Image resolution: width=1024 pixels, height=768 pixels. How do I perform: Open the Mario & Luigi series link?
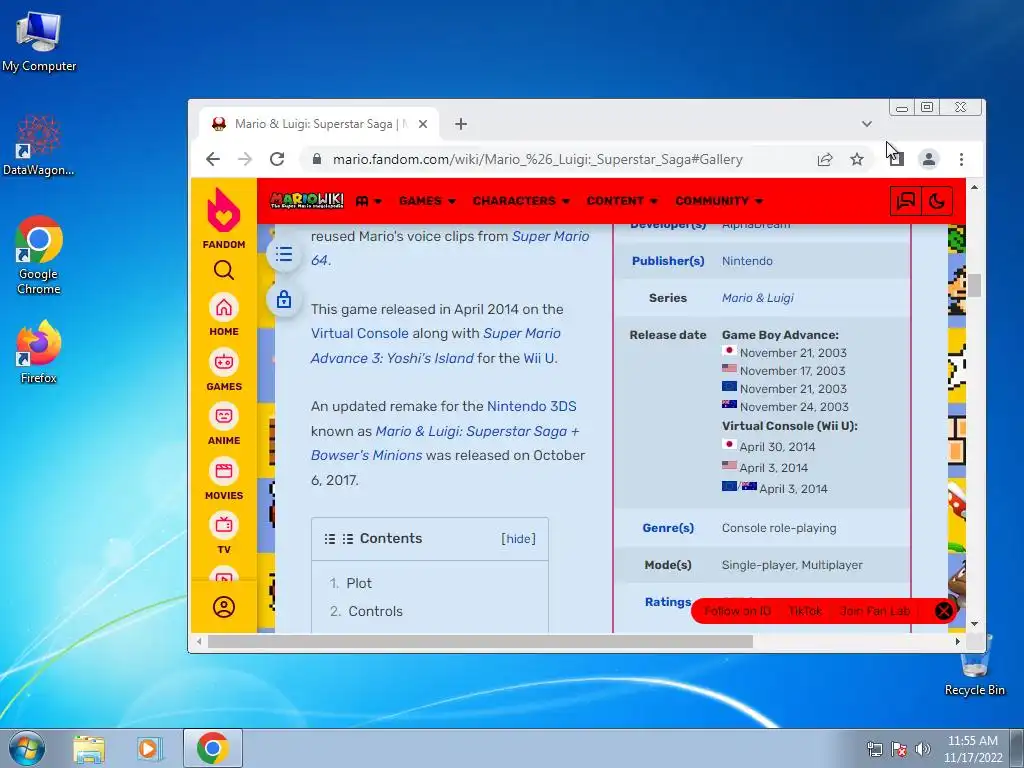(x=758, y=298)
